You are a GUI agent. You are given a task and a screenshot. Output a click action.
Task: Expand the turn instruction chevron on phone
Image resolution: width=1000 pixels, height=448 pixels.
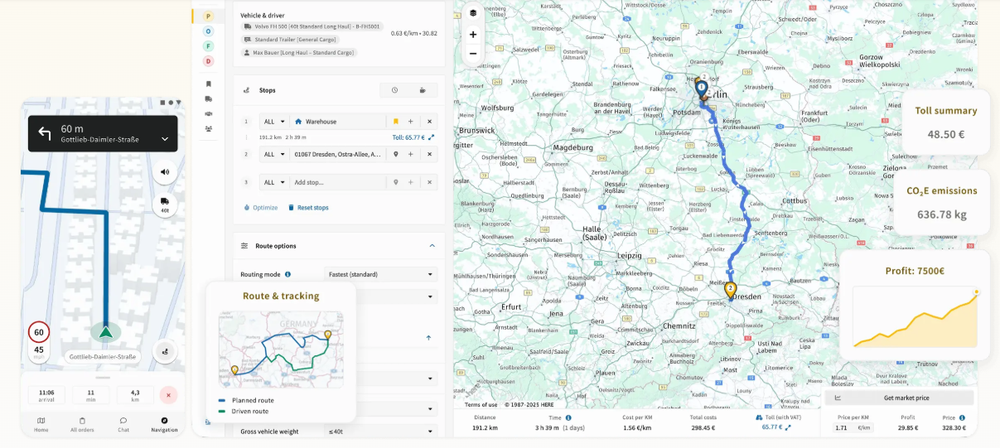pos(165,139)
